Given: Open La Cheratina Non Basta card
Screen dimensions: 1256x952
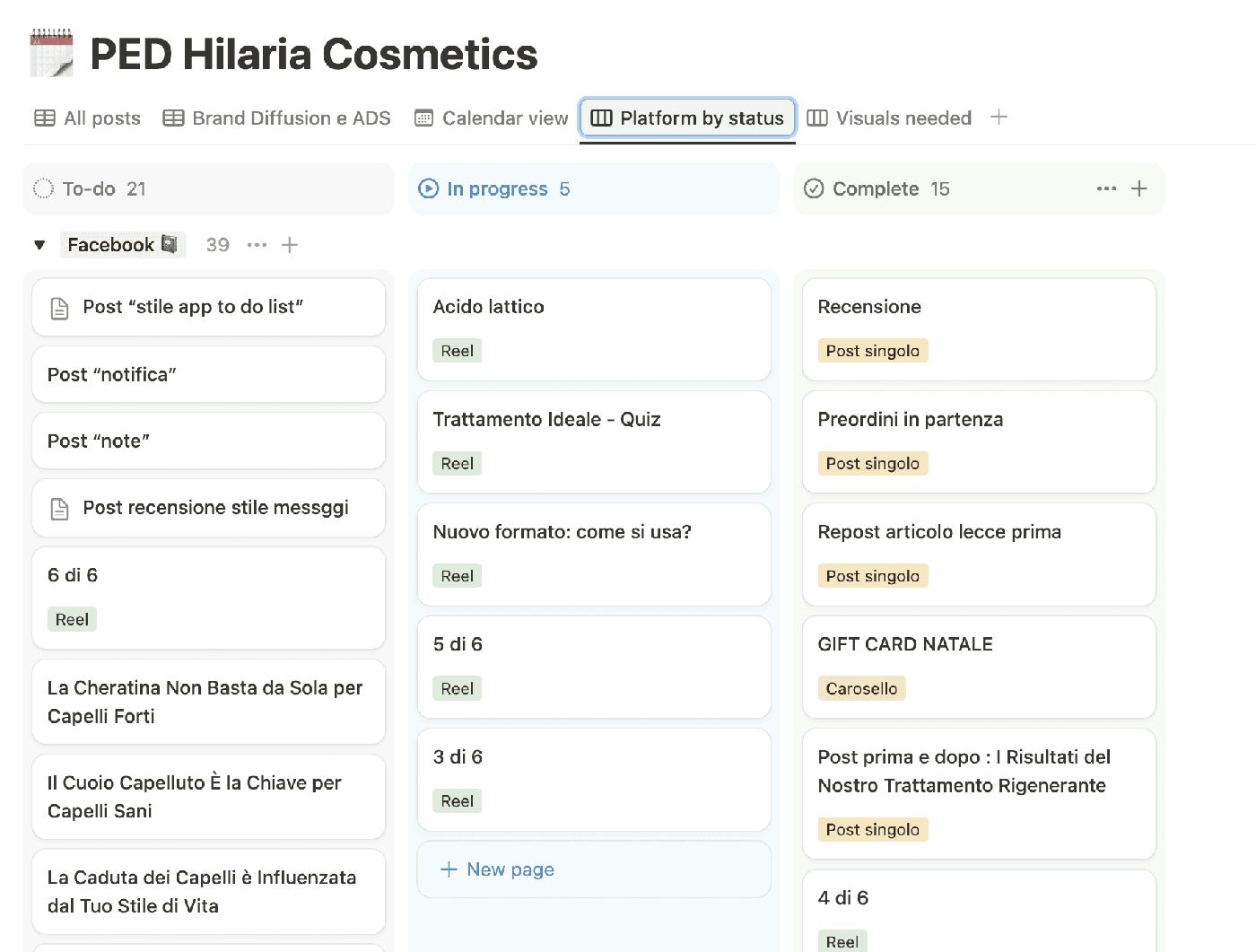Looking at the screenshot, I should coord(208,702).
